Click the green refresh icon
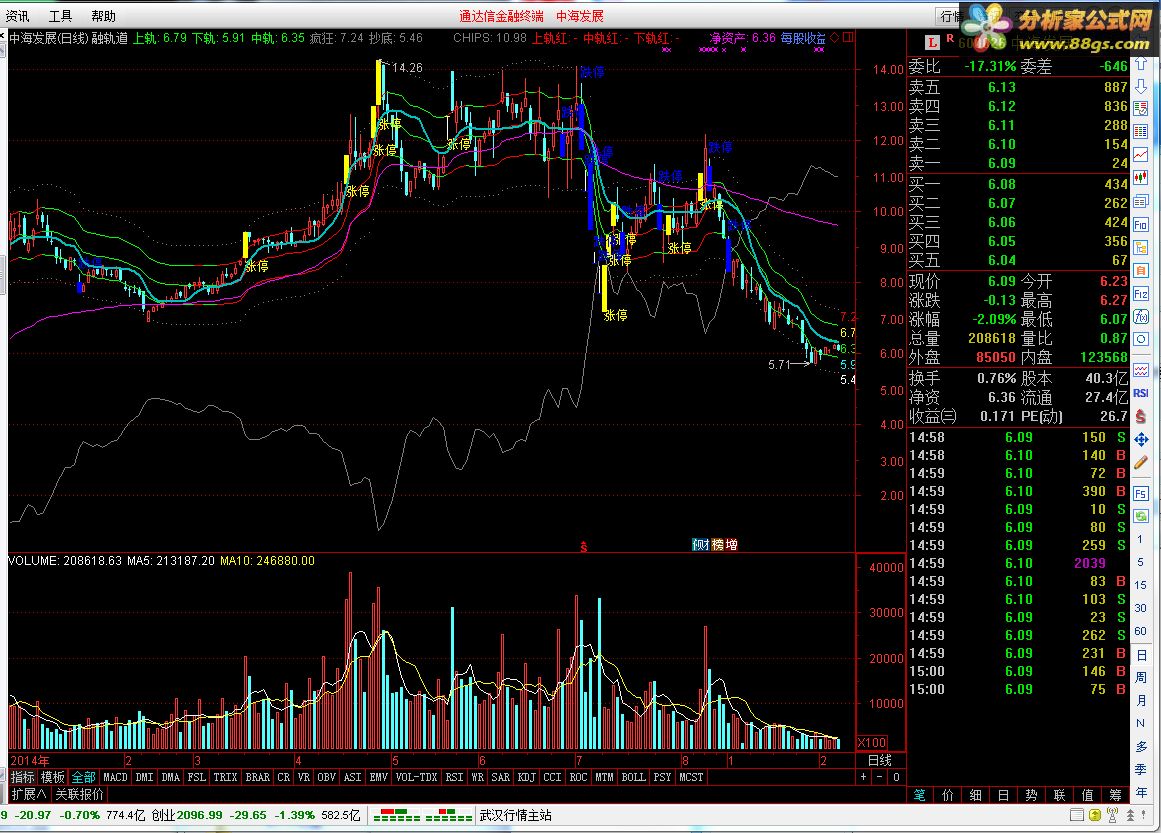 click(x=1141, y=515)
